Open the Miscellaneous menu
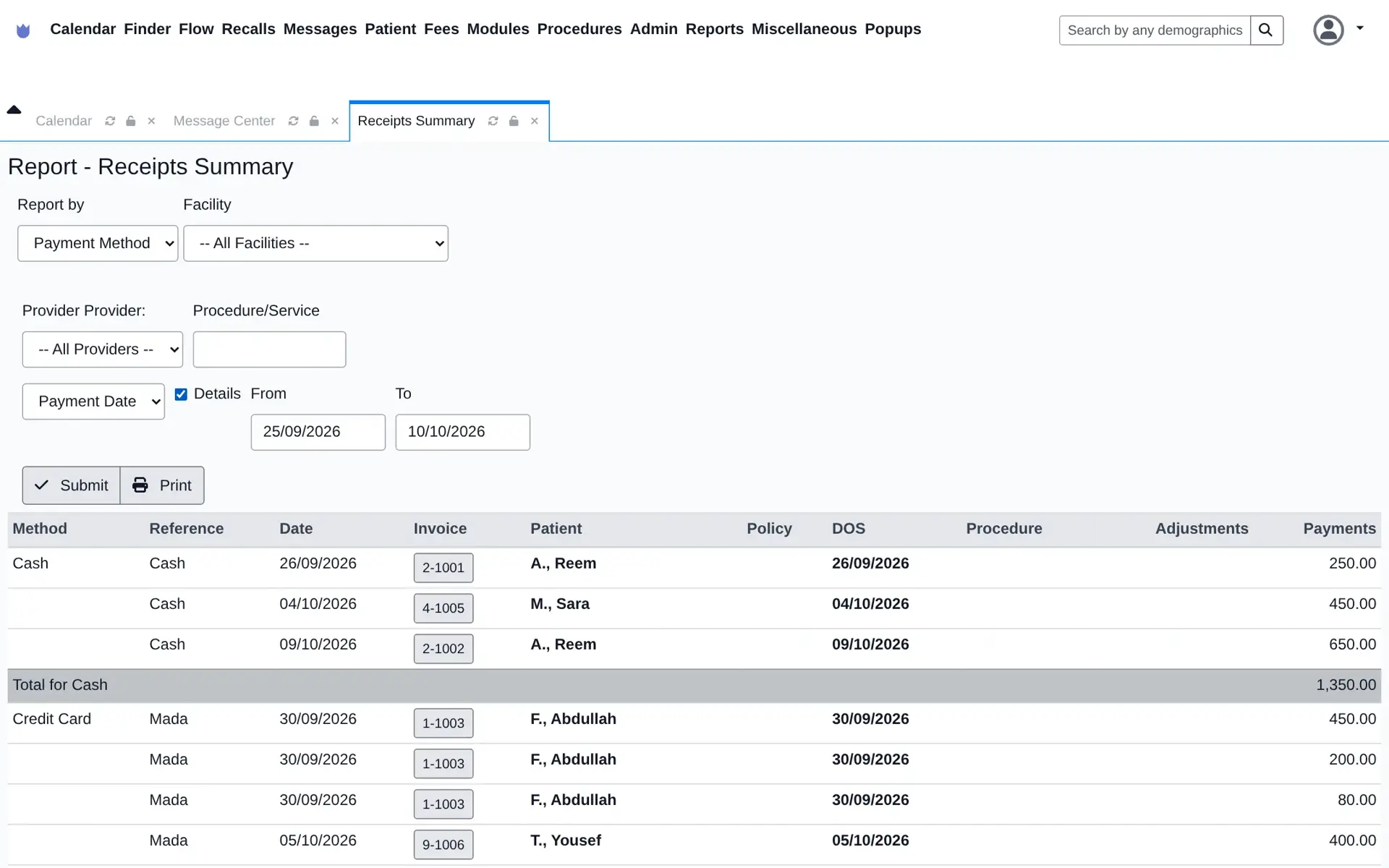Image resolution: width=1389 pixels, height=868 pixels. [x=804, y=29]
